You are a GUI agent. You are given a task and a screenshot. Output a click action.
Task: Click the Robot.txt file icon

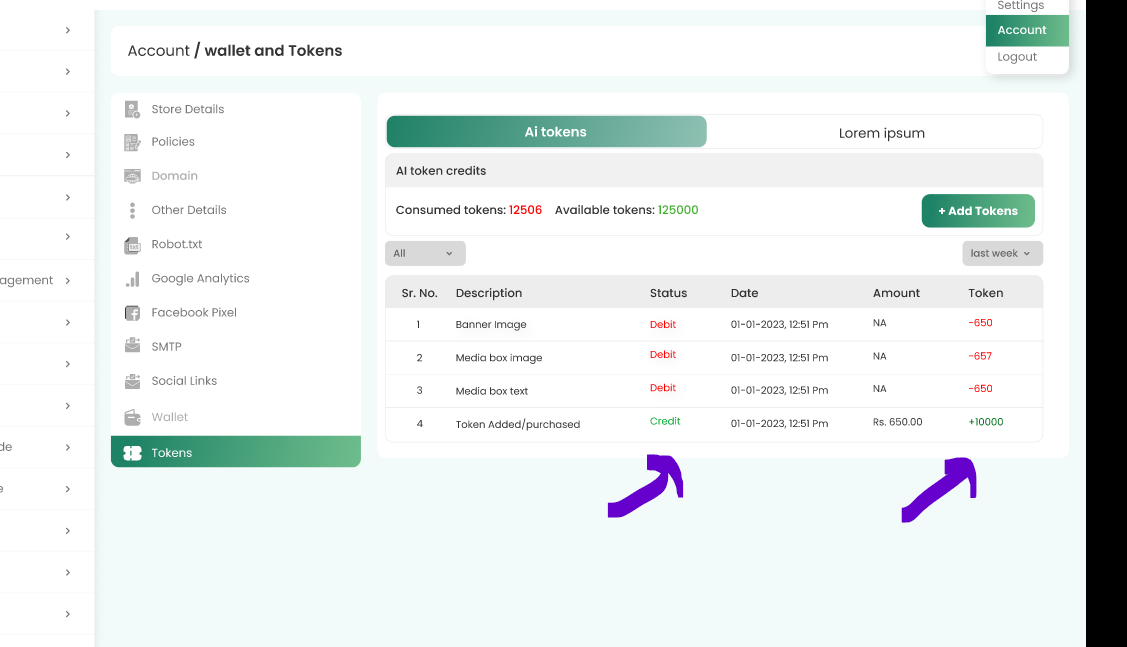[x=132, y=245]
